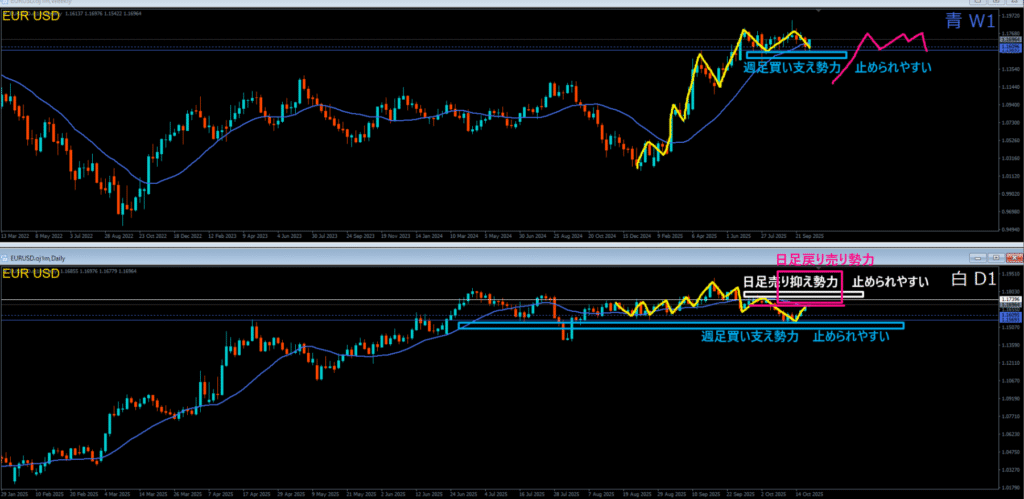Click '1.19510' on Daily price axis
The image size is (1024, 499).
1012,274
